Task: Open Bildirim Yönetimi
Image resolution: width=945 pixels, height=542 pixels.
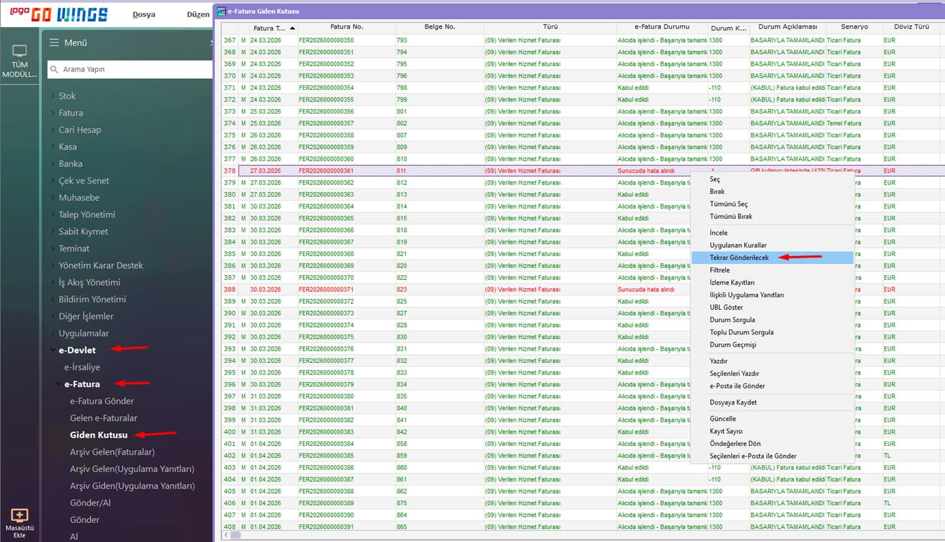Action: (92, 299)
